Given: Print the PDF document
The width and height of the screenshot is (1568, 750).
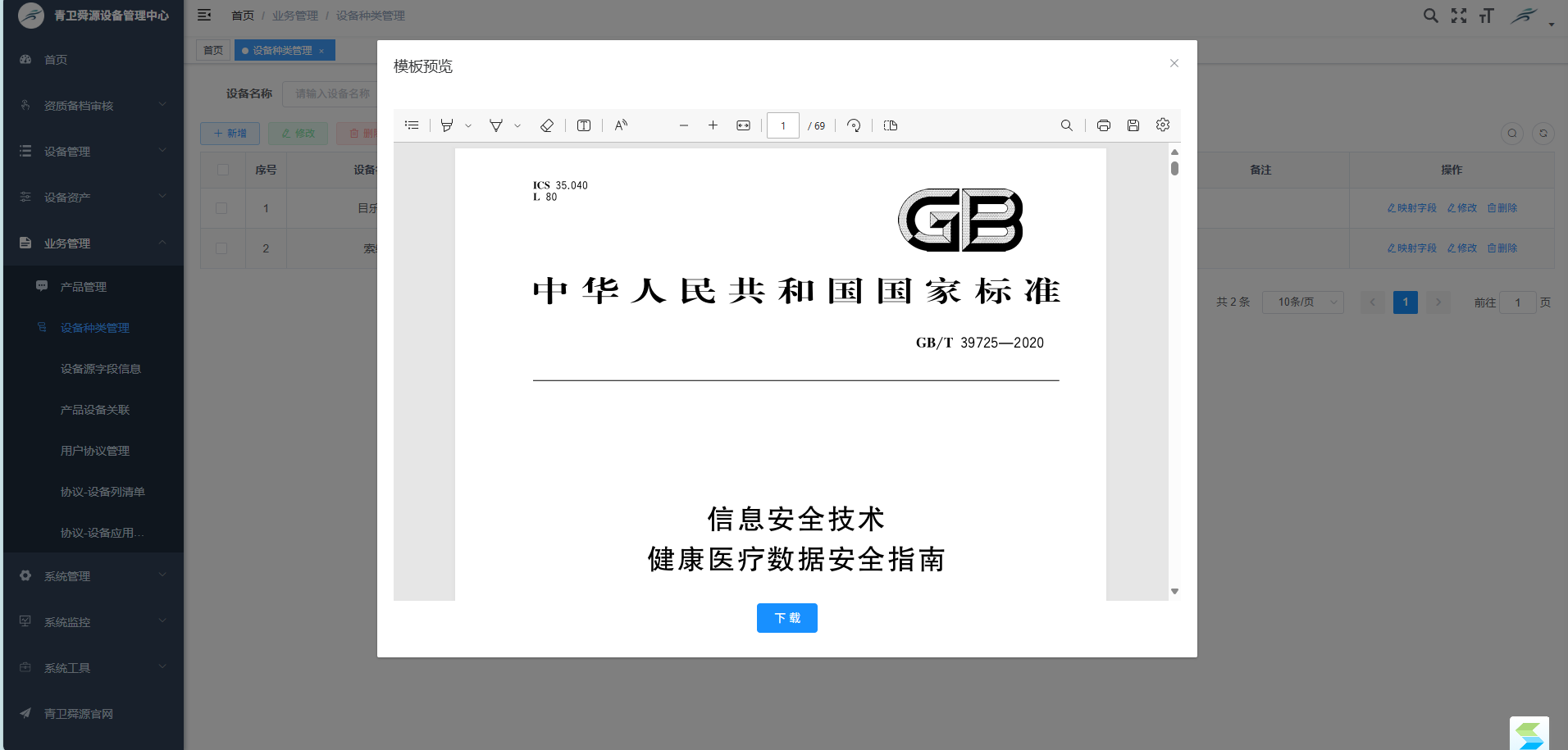Looking at the screenshot, I should (1104, 125).
